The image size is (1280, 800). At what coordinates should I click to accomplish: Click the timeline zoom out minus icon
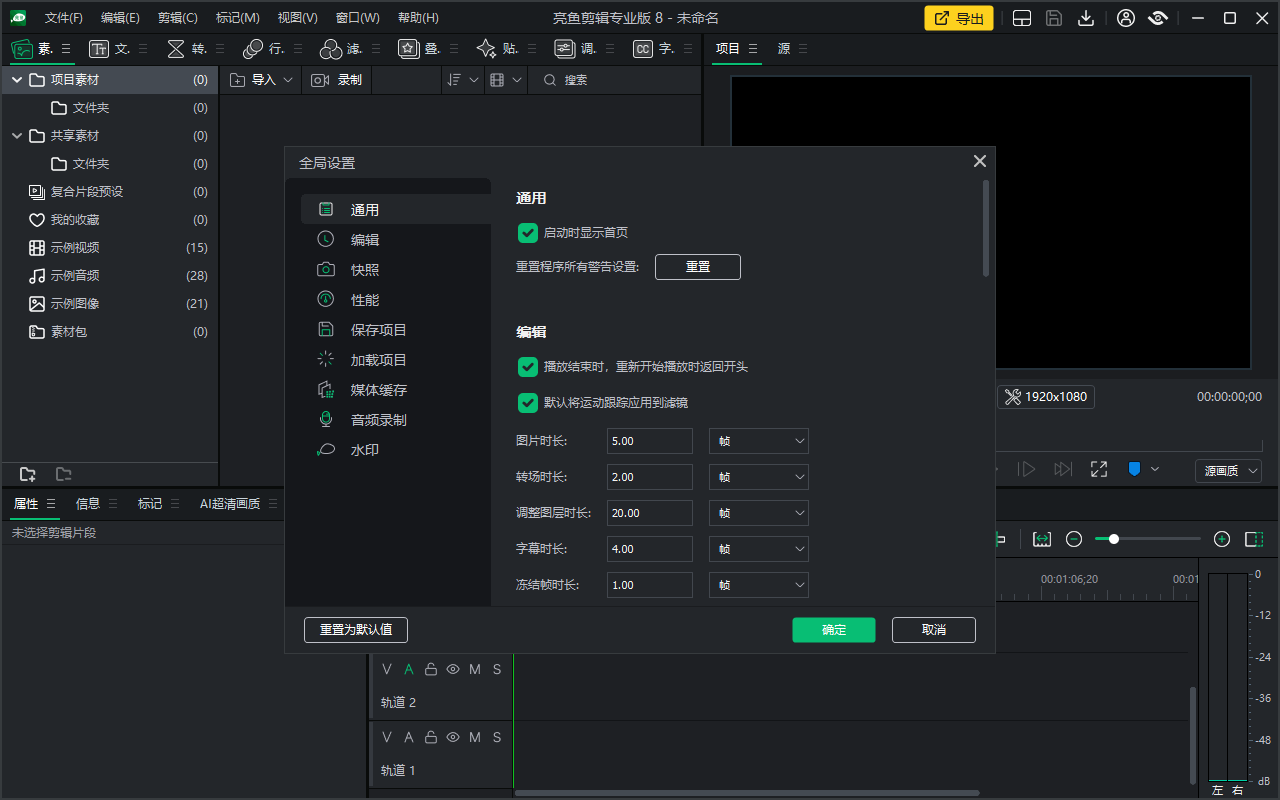1074,539
